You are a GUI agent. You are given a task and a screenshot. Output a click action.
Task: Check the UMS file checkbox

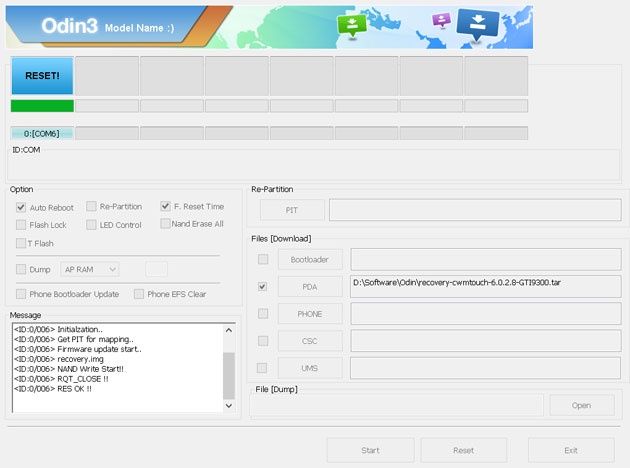262,368
